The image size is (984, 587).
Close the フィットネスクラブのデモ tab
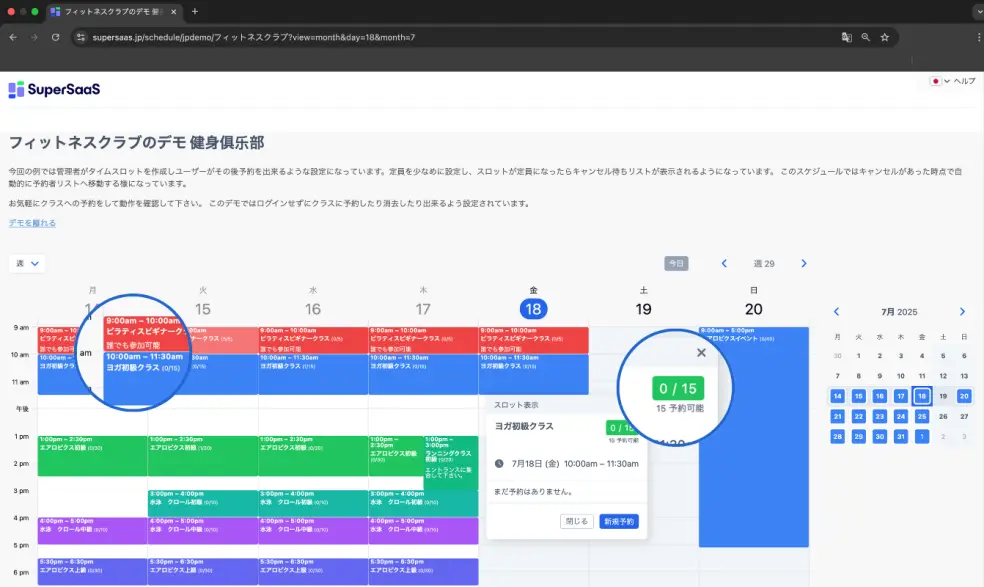tap(174, 11)
